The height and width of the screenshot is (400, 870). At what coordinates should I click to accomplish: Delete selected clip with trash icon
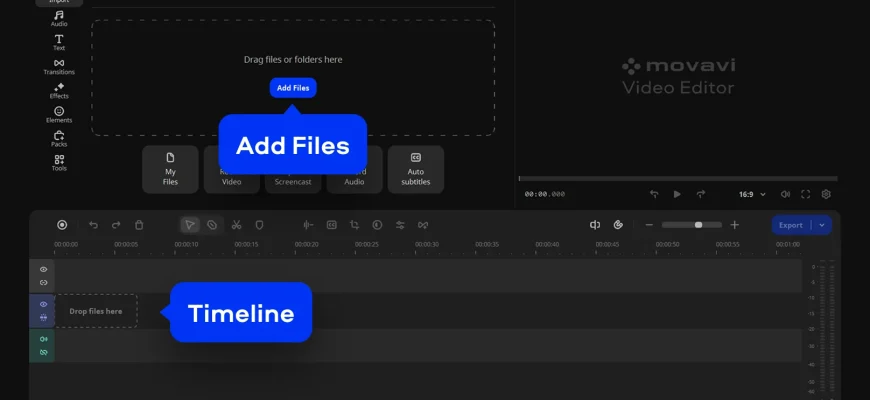pyautogui.click(x=139, y=225)
